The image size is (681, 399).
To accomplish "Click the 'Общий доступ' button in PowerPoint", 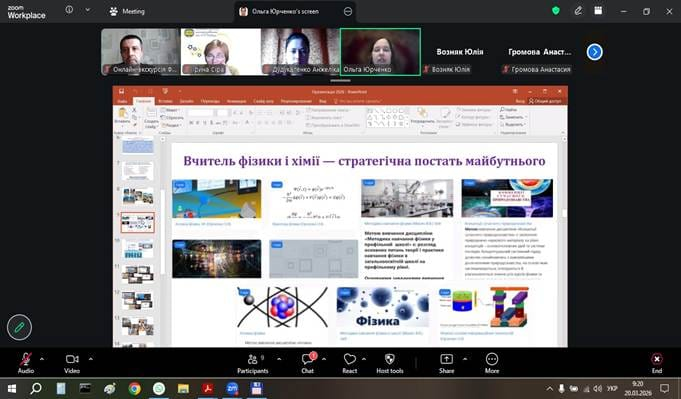I will [x=545, y=101].
